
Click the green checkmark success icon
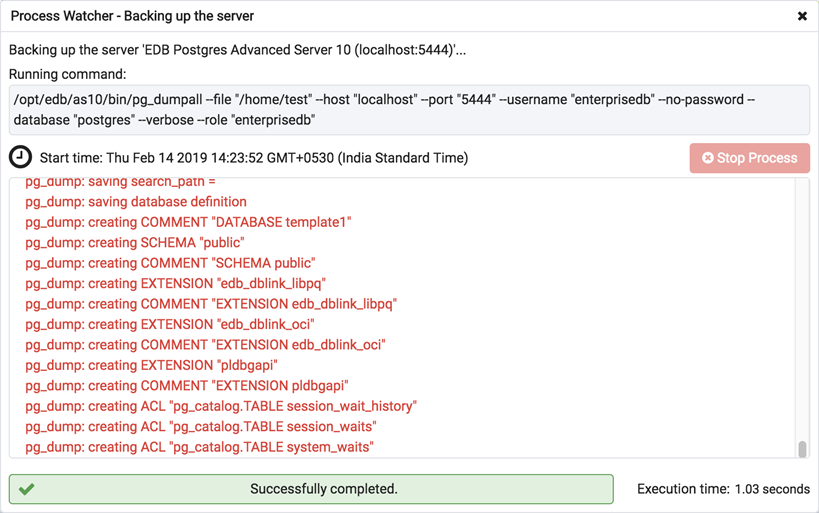pos(27,489)
